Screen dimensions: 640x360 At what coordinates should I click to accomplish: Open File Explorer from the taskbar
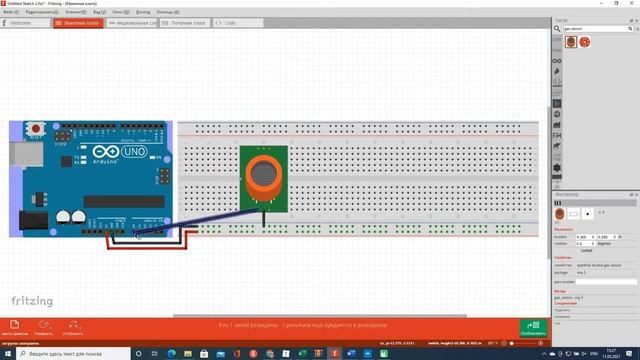coord(188,353)
